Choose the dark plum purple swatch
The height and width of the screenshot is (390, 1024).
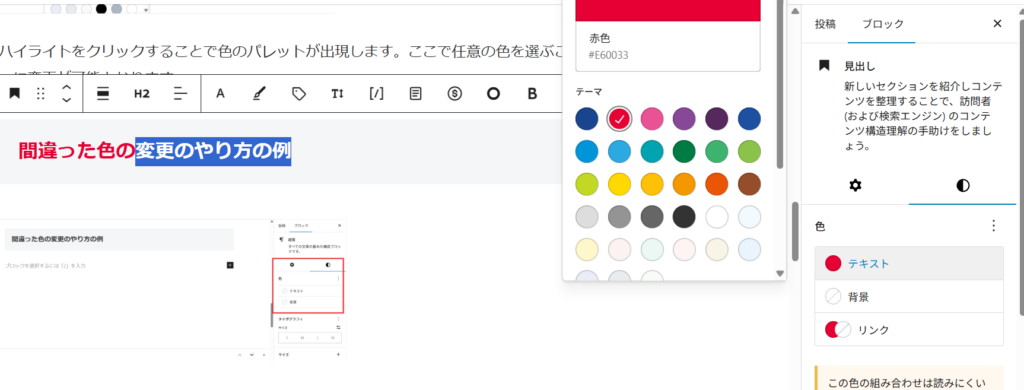pos(717,119)
